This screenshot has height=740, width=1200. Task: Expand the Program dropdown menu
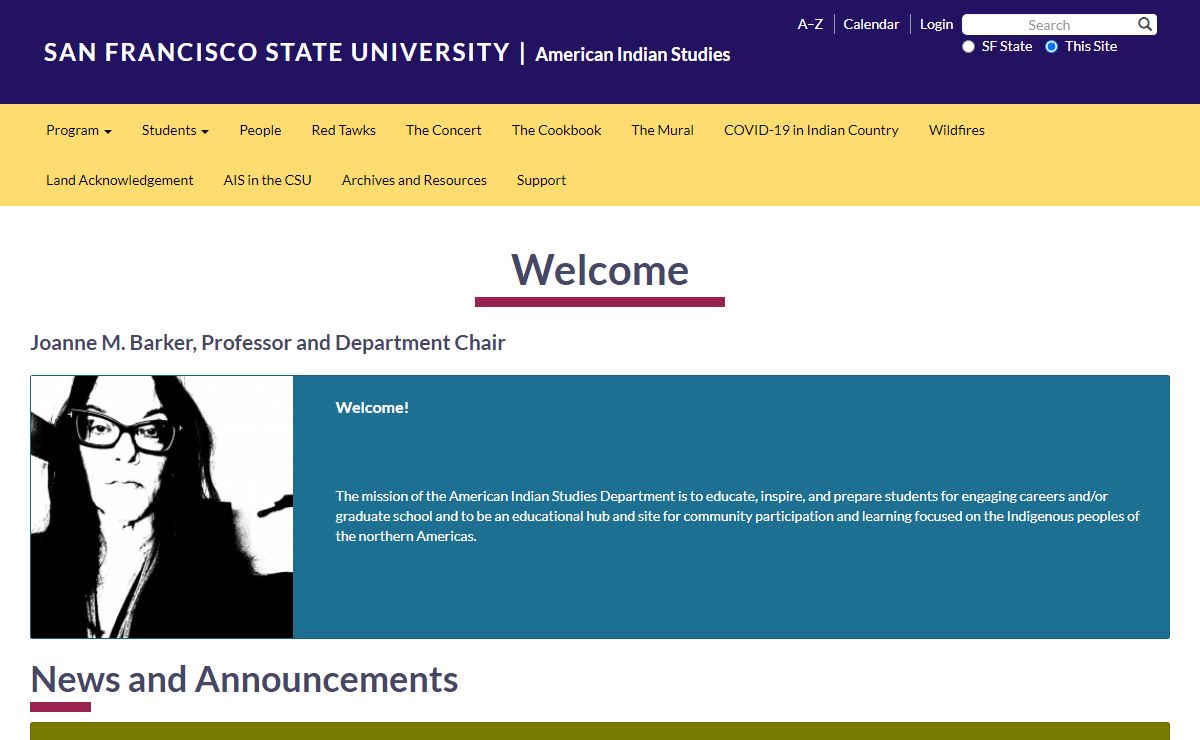coord(79,130)
